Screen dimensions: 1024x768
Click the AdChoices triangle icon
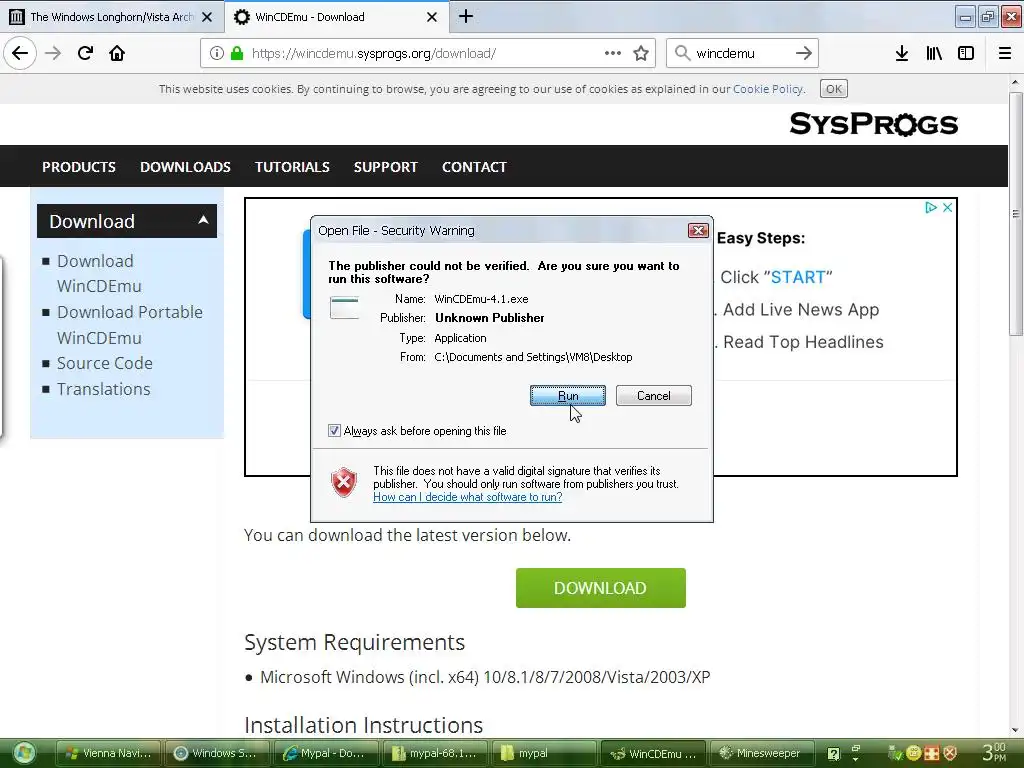(x=931, y=207)
